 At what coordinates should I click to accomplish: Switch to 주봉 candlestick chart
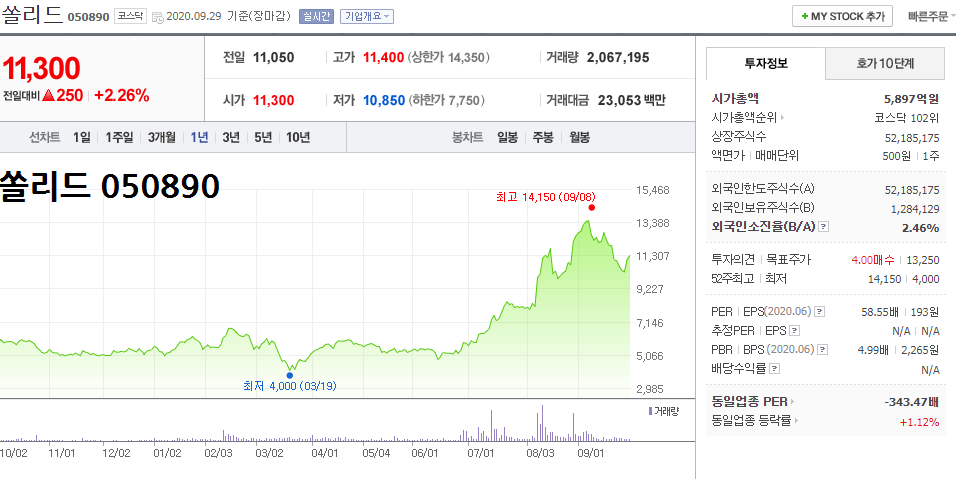[543, 137]
